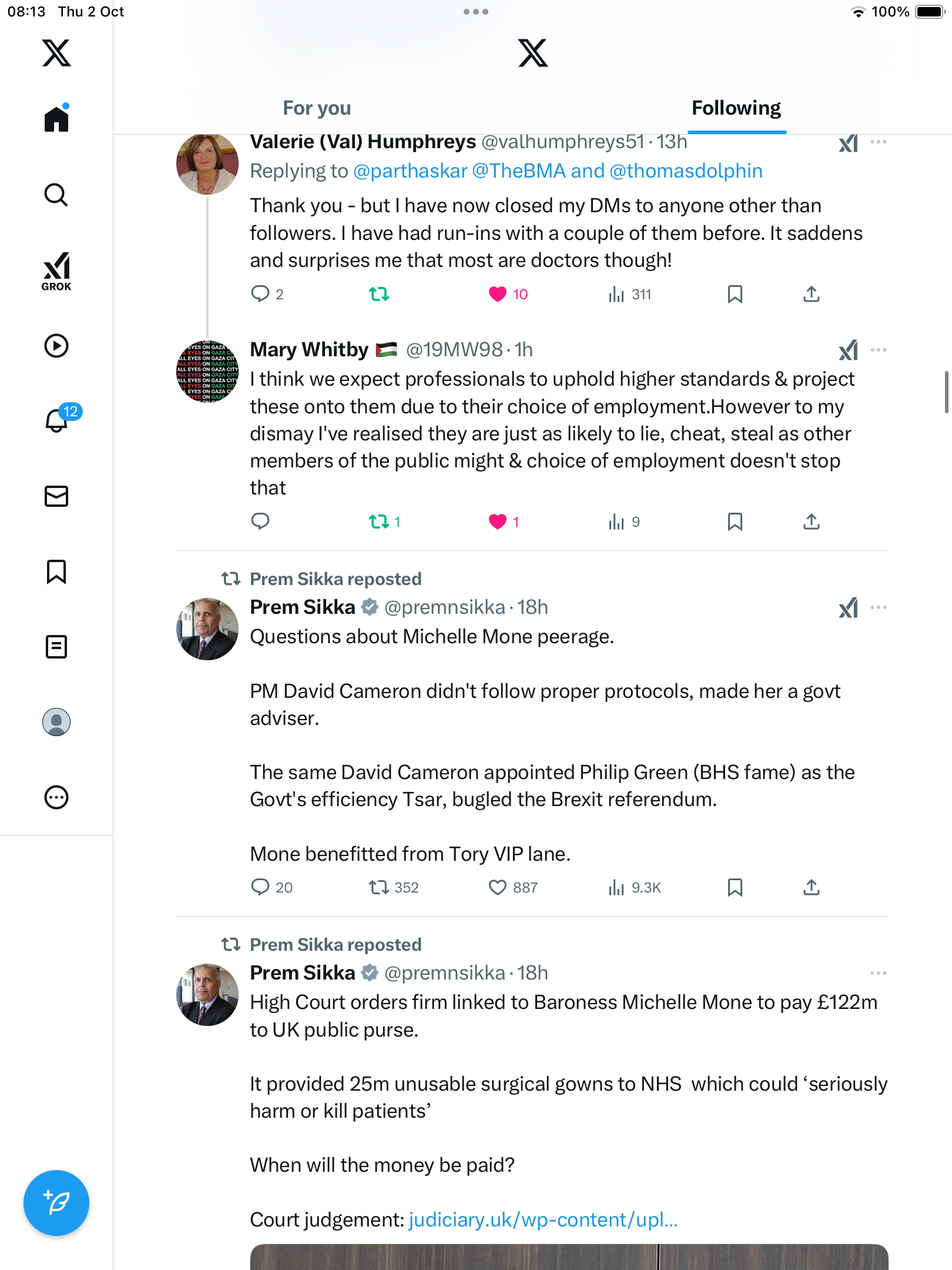Viewport: 952px width, 1270px height.
Task: Undo repost on Mary Whitby's post
Action: point(379,522)
